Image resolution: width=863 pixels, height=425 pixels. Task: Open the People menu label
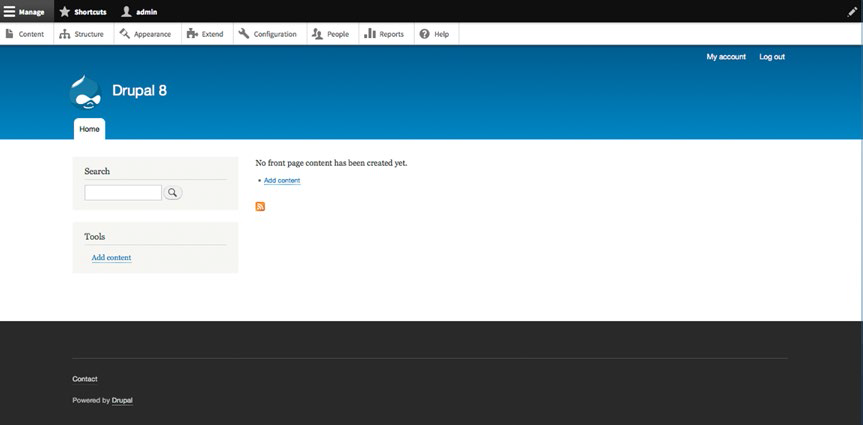338,34
